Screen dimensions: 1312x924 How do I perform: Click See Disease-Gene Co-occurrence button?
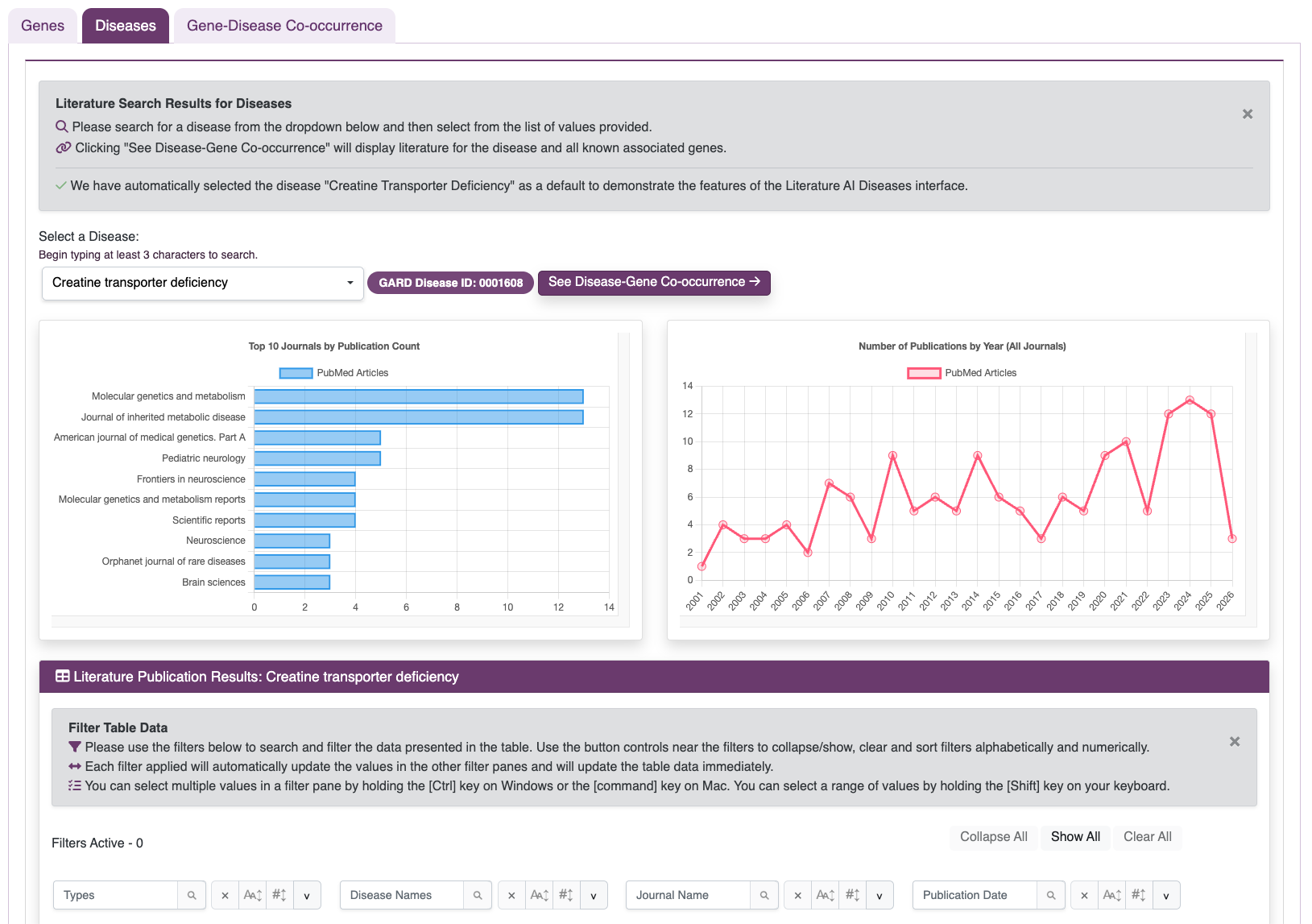coord(654,282)
